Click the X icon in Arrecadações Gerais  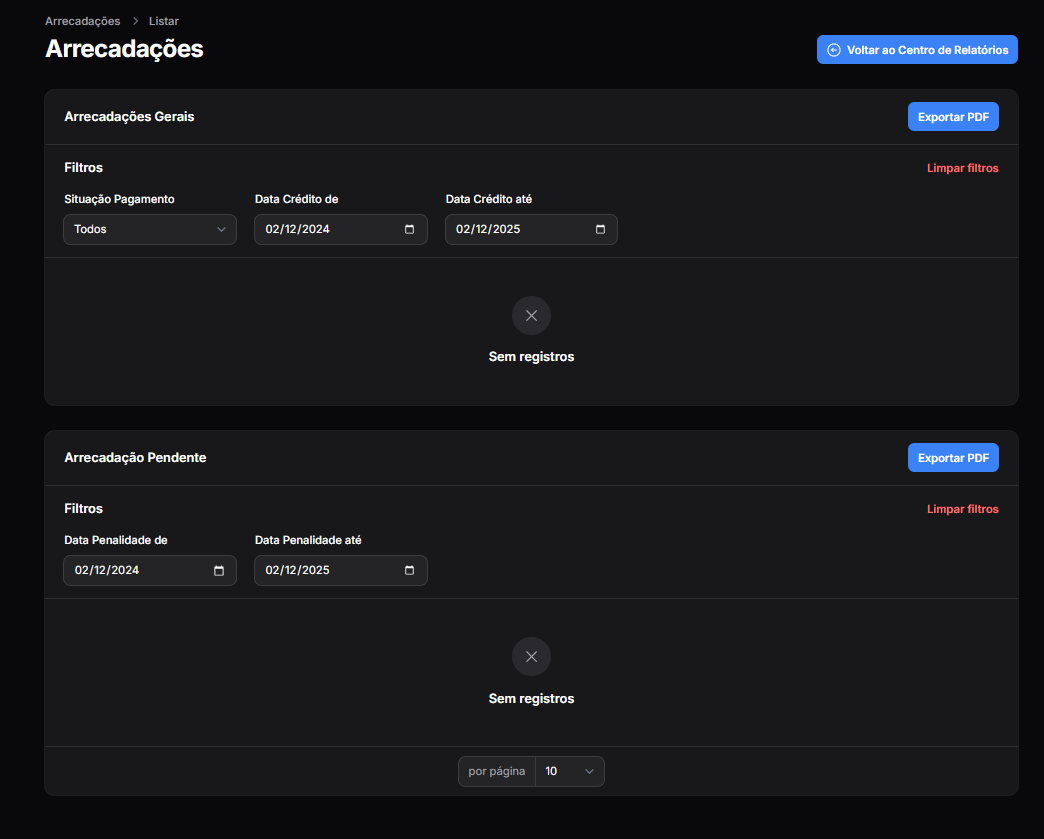531,315
